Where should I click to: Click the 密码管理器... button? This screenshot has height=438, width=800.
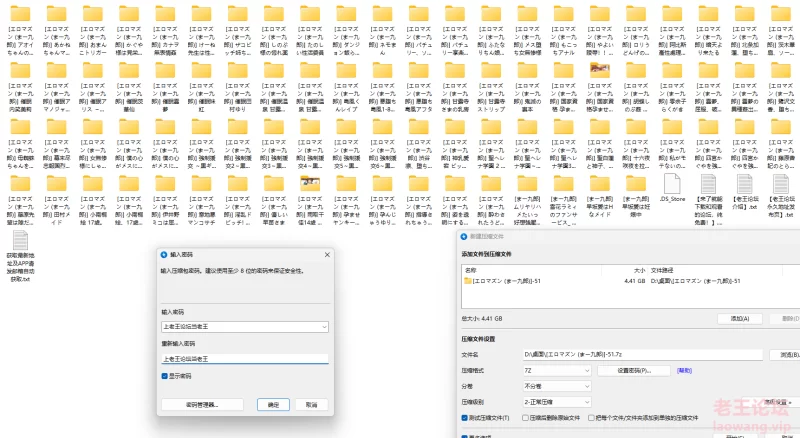[202, 404]
